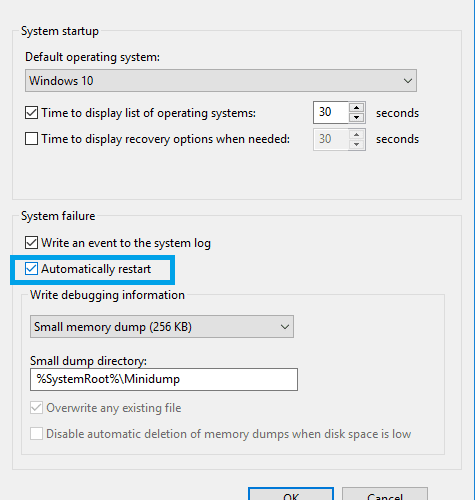Click the memory dump dropdown chevron
475x500 pixels.
(285, 327)
